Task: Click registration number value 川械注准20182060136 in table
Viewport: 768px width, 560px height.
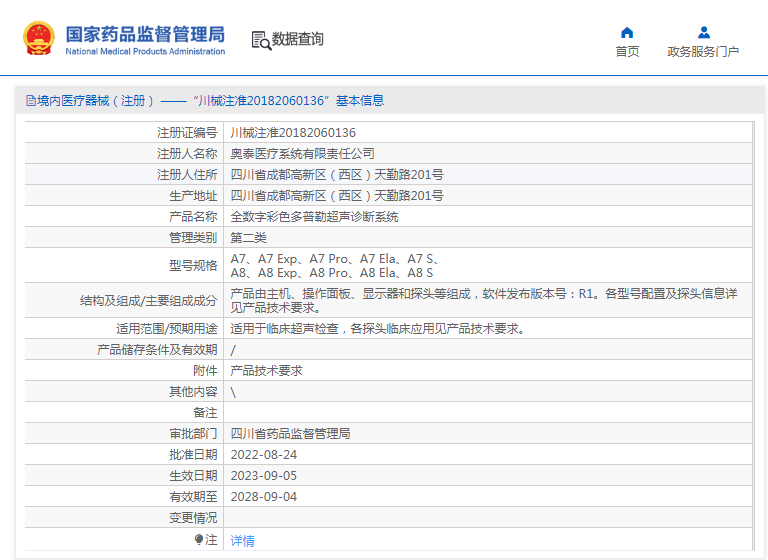Action: 293,133
